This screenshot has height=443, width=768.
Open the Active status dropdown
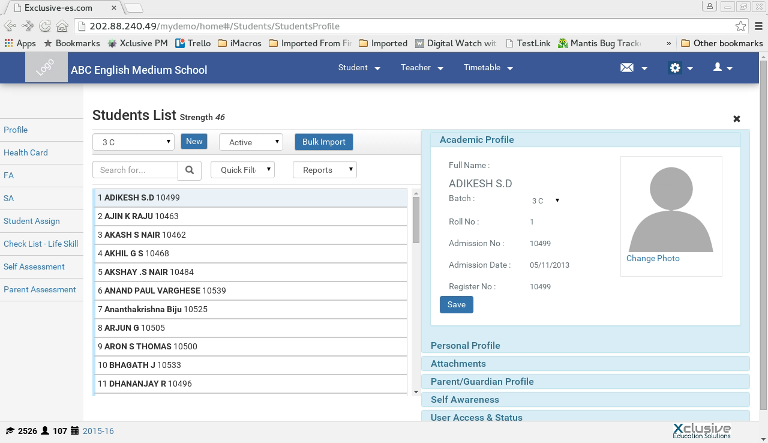pyautogui.click(x=250, y=142)
